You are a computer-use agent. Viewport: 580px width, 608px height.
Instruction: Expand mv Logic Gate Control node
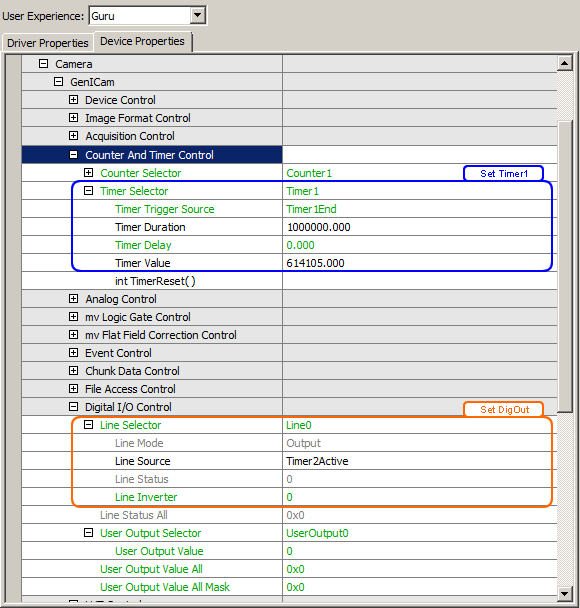(73, 316)
